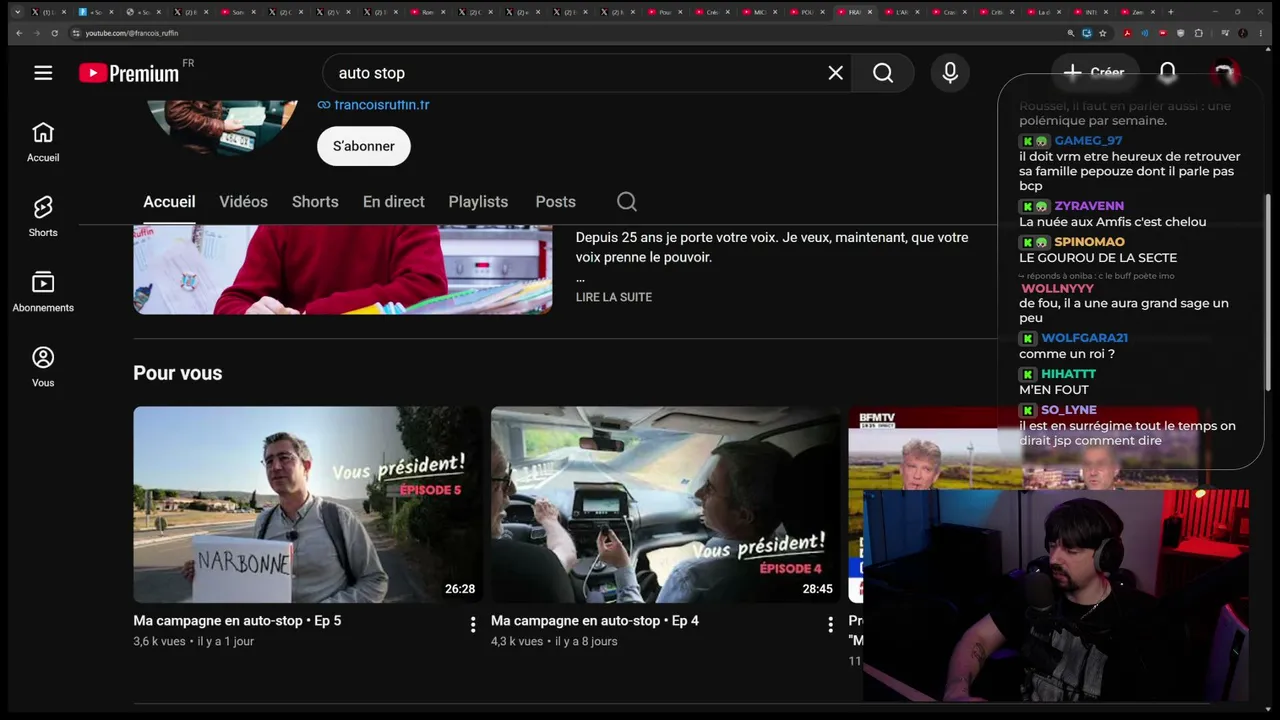Start voice search with the microphone
The height and width of the screenshot is (720, 1280).
point(950,73)
